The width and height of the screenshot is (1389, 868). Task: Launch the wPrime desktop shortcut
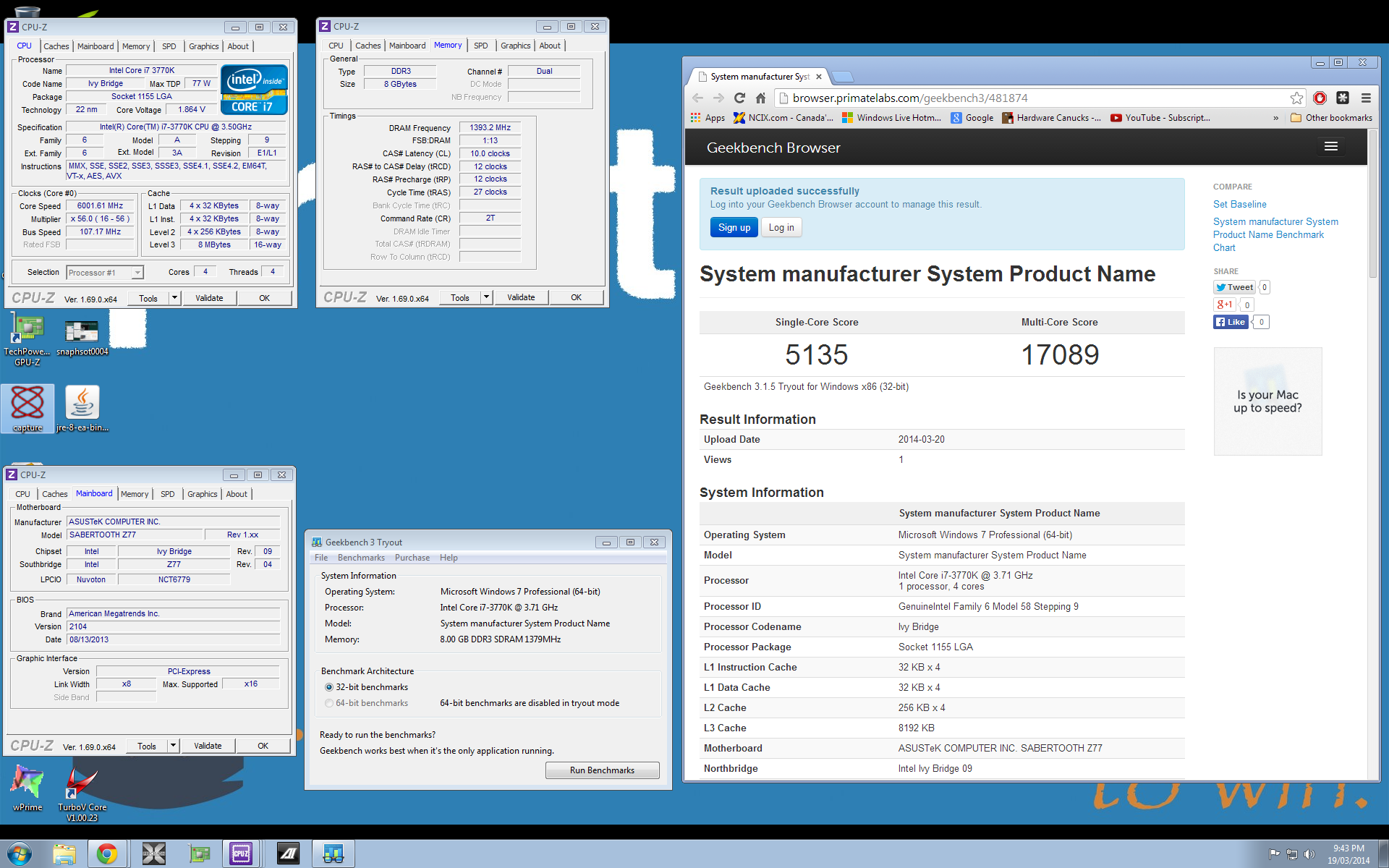(x=27, y=788)
